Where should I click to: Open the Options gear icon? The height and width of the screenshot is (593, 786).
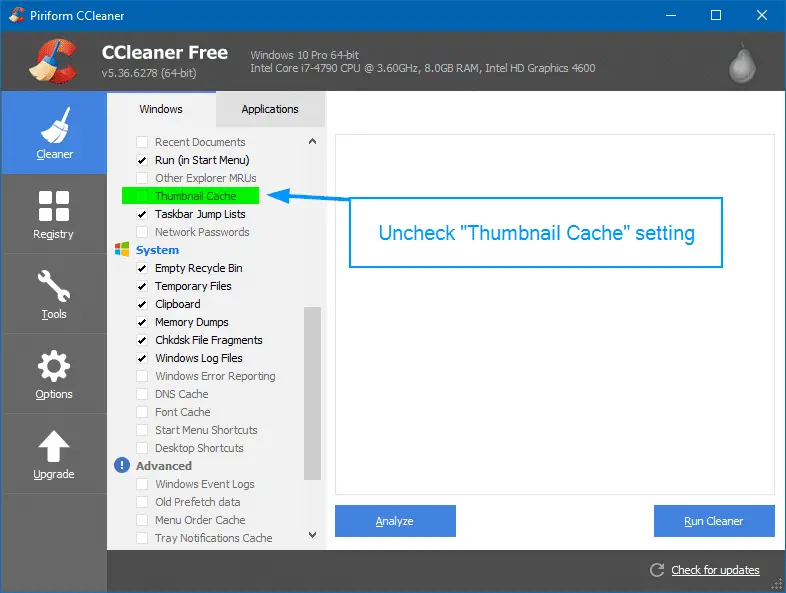pos(54,366)
